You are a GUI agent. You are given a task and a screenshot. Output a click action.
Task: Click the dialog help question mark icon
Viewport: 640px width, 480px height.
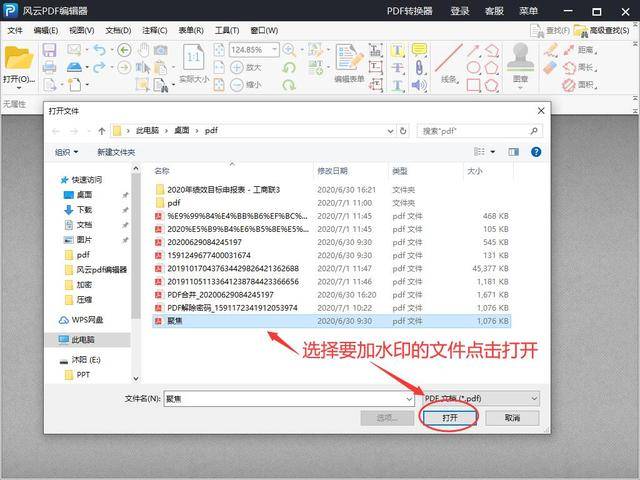[x=536, y=152]
